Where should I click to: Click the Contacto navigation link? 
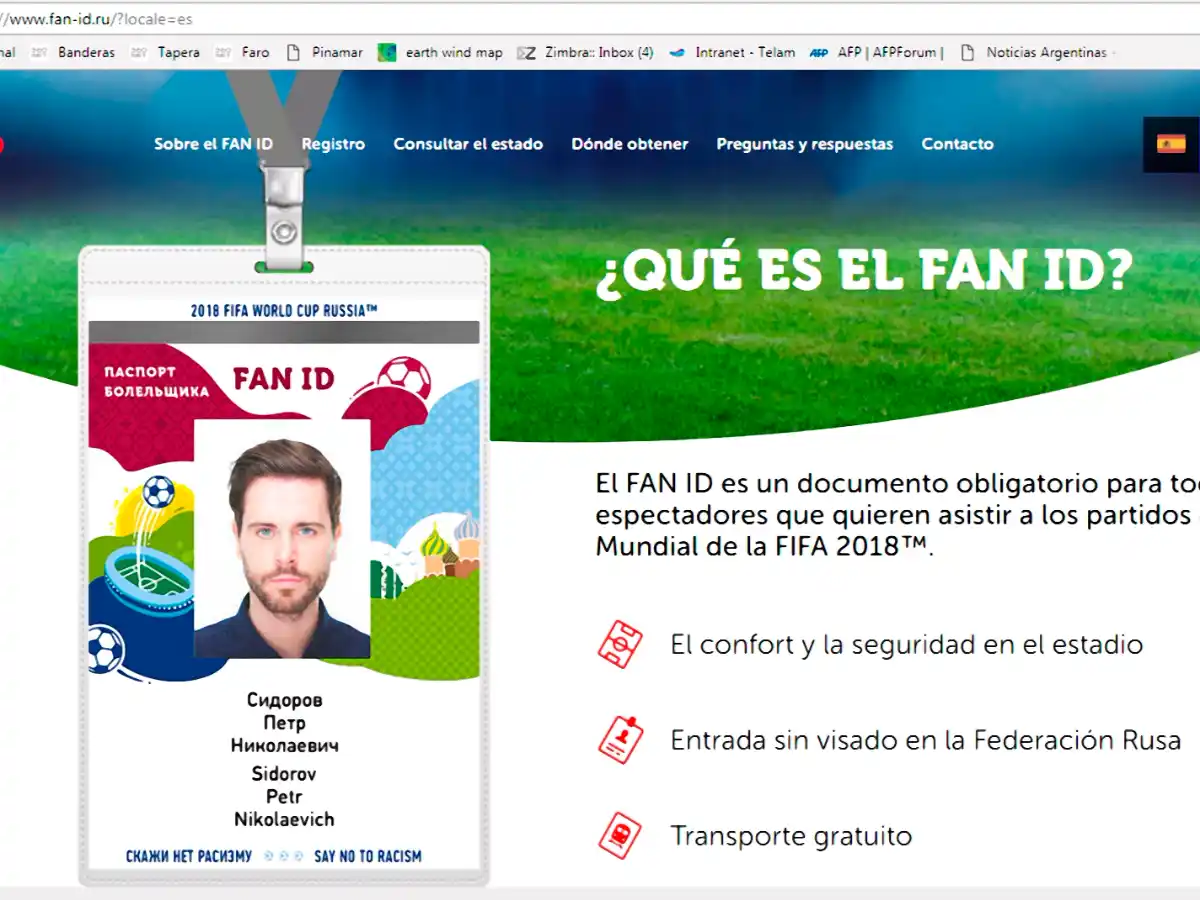(957, 144)
